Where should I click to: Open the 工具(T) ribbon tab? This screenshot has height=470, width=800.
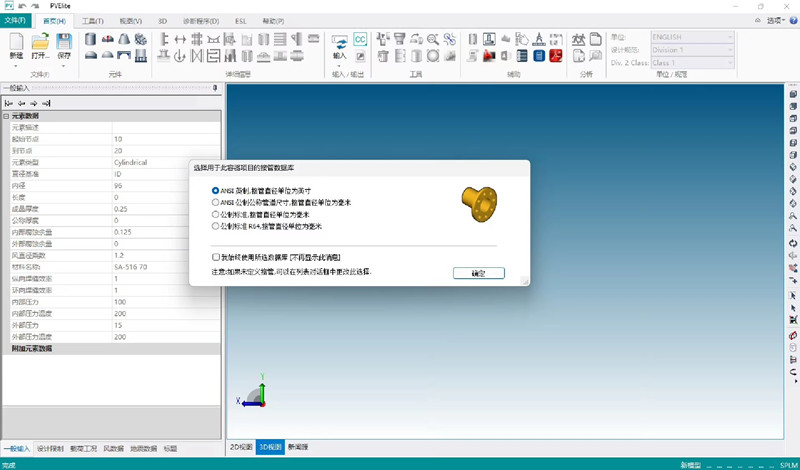[92, 20]
